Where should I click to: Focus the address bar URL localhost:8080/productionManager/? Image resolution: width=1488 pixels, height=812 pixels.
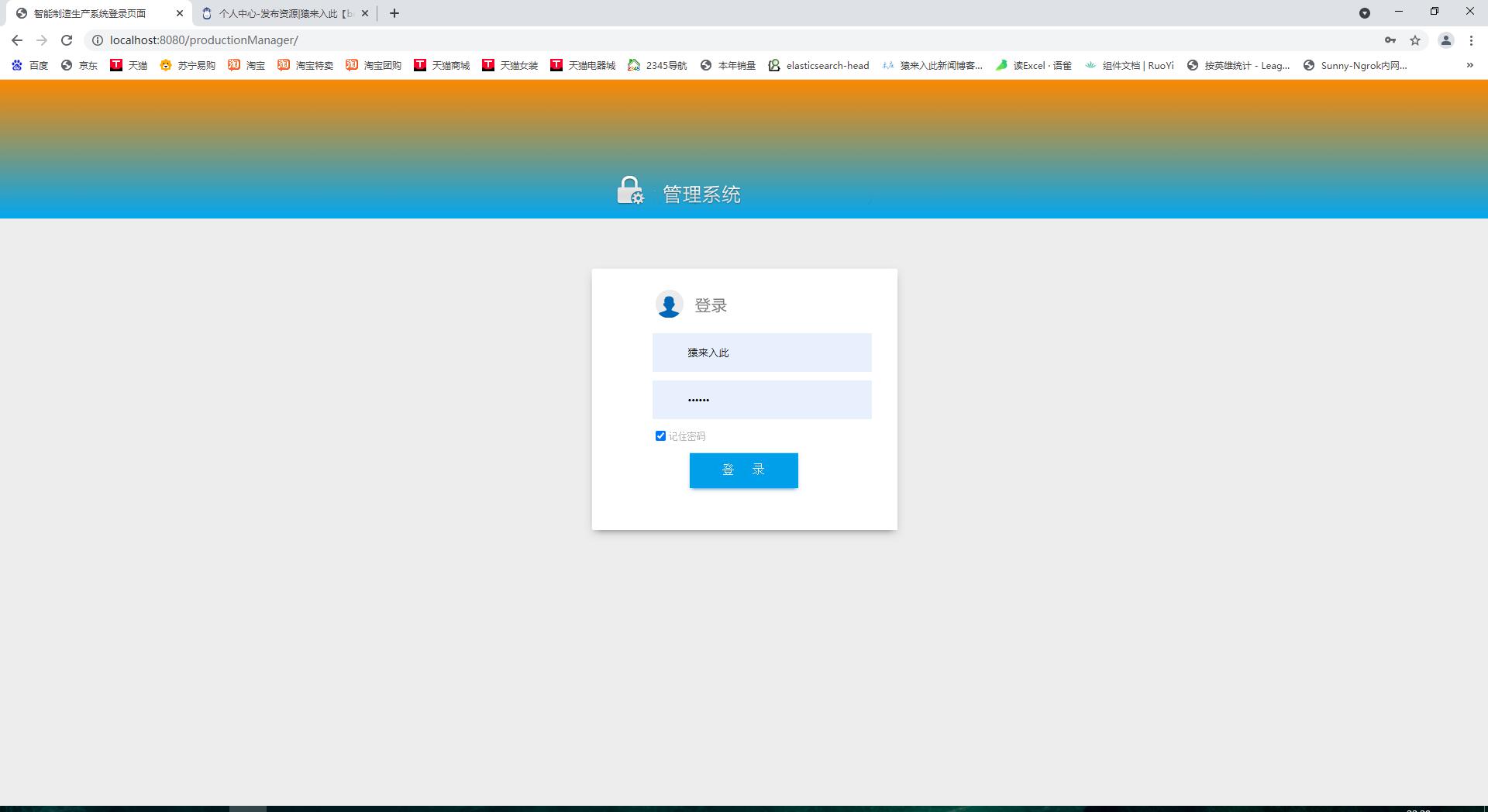point(204,40)
